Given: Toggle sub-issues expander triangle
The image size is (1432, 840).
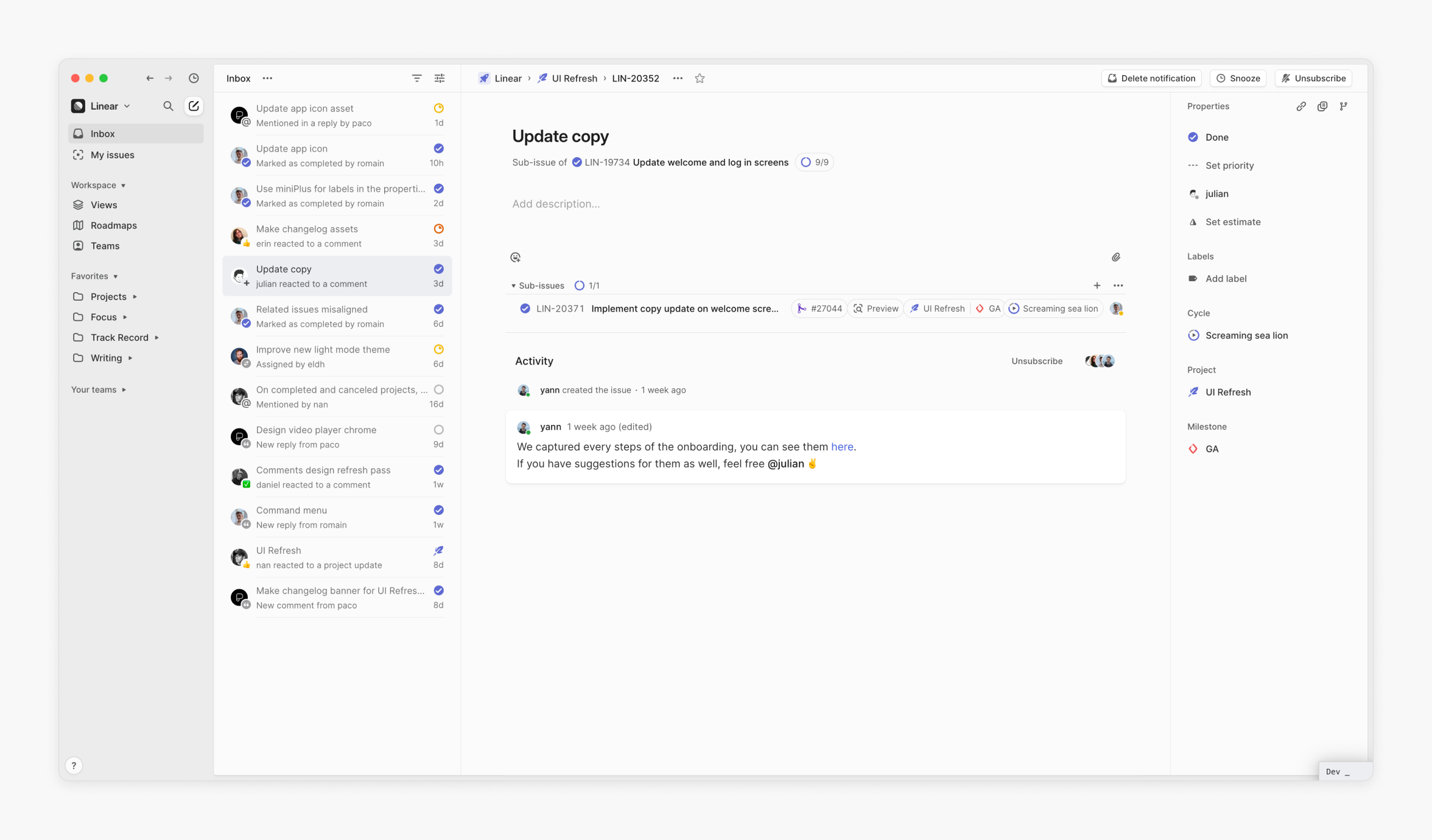Looking at the screenshot, I should point(513,285).
